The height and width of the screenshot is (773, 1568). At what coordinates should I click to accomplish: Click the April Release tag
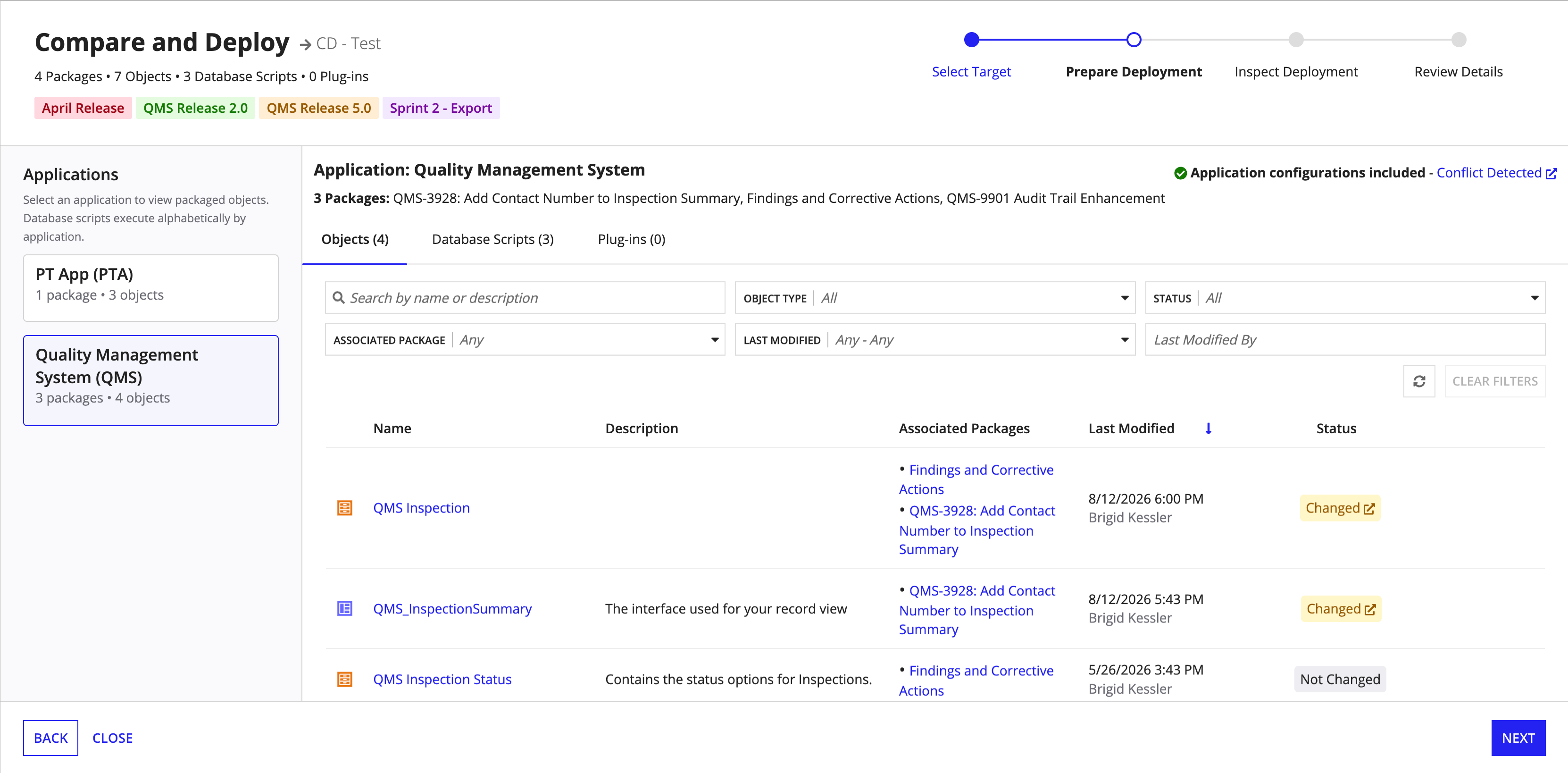click(83, 108)
